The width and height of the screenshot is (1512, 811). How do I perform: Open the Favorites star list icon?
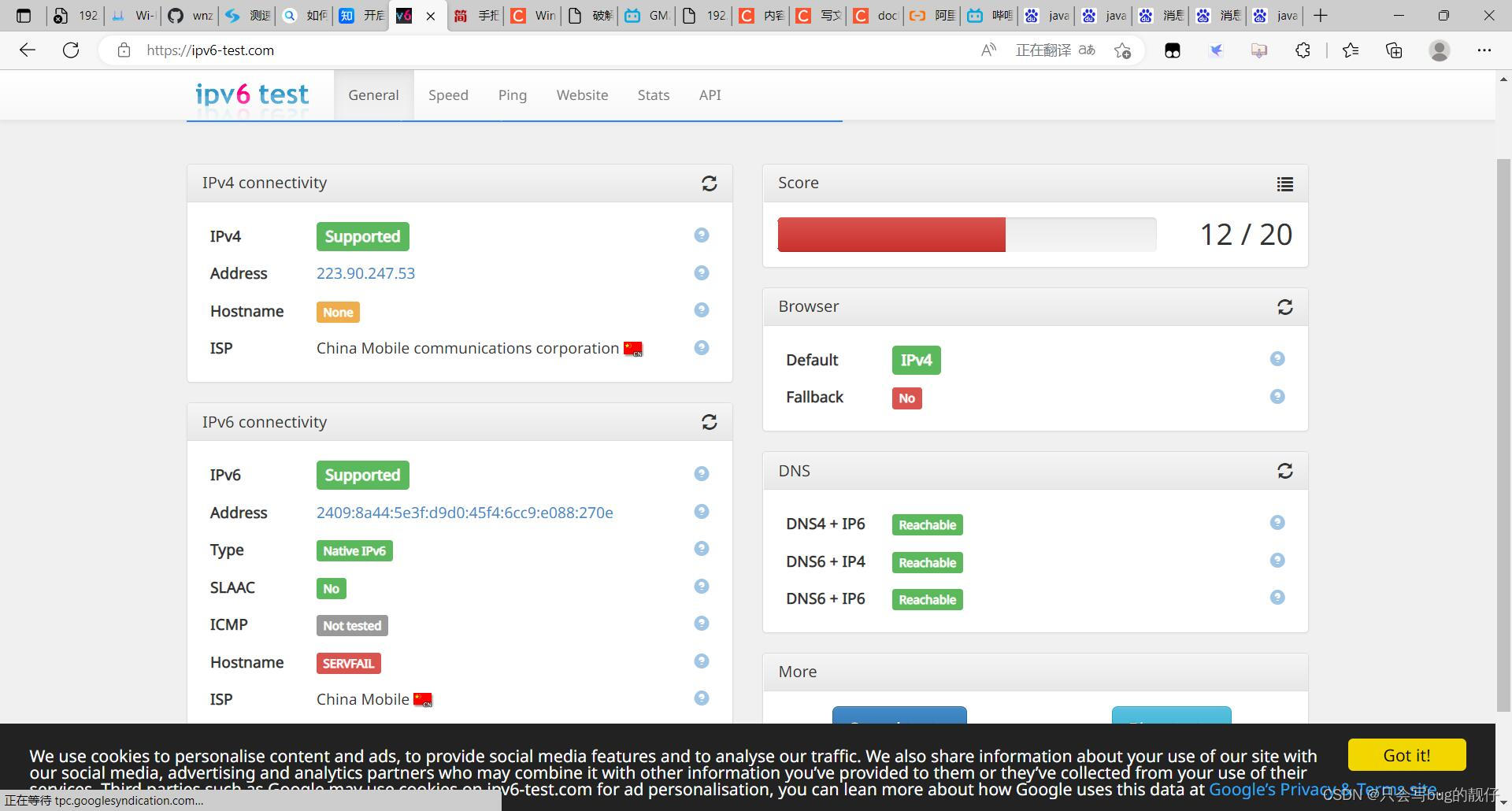(x=1351, y=50)
